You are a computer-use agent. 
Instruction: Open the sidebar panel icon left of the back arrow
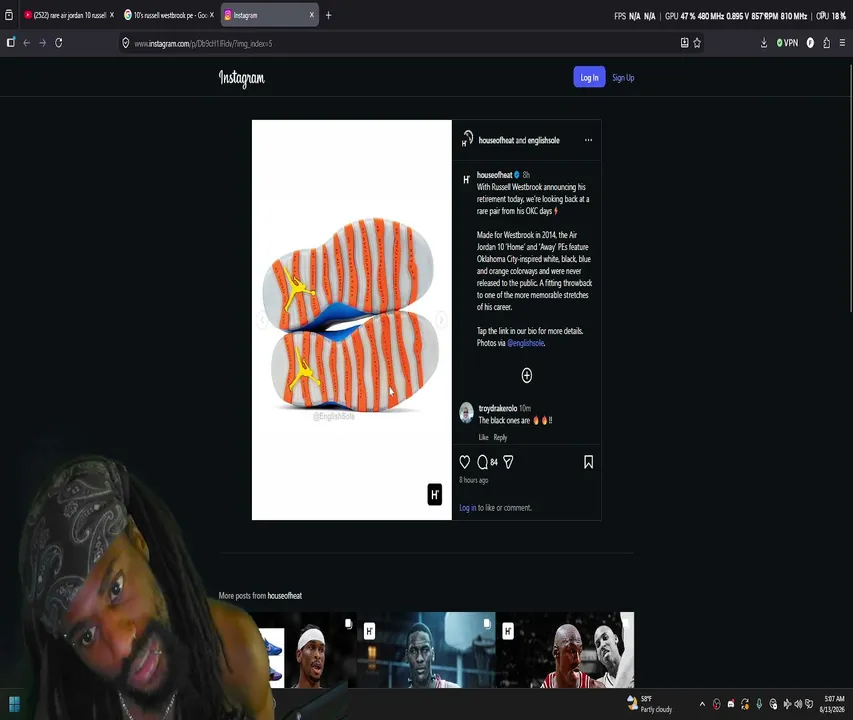(11, 42)
